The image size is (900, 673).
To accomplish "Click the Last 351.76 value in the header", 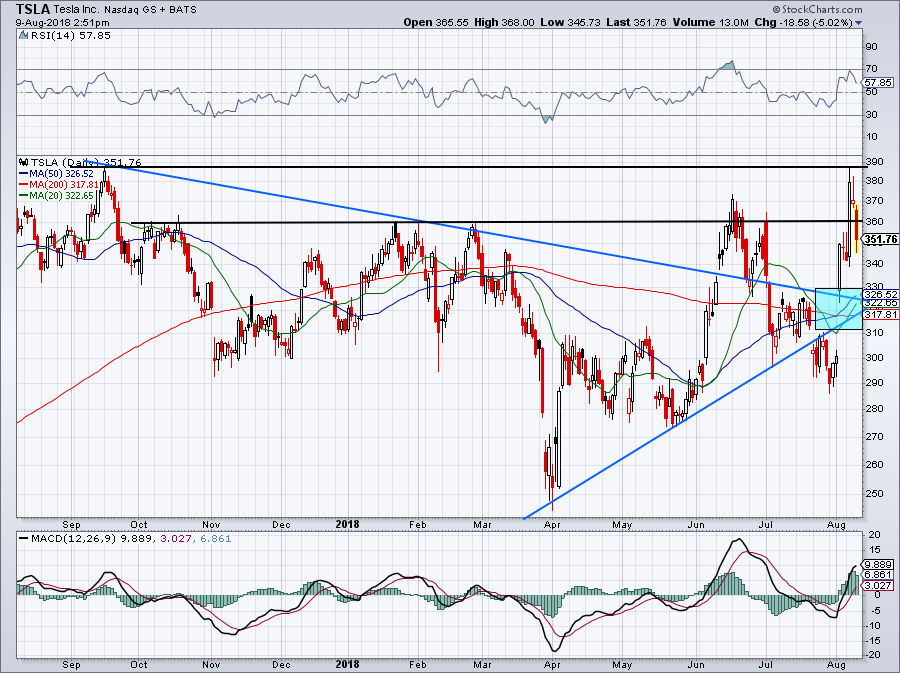I will 636,22.
